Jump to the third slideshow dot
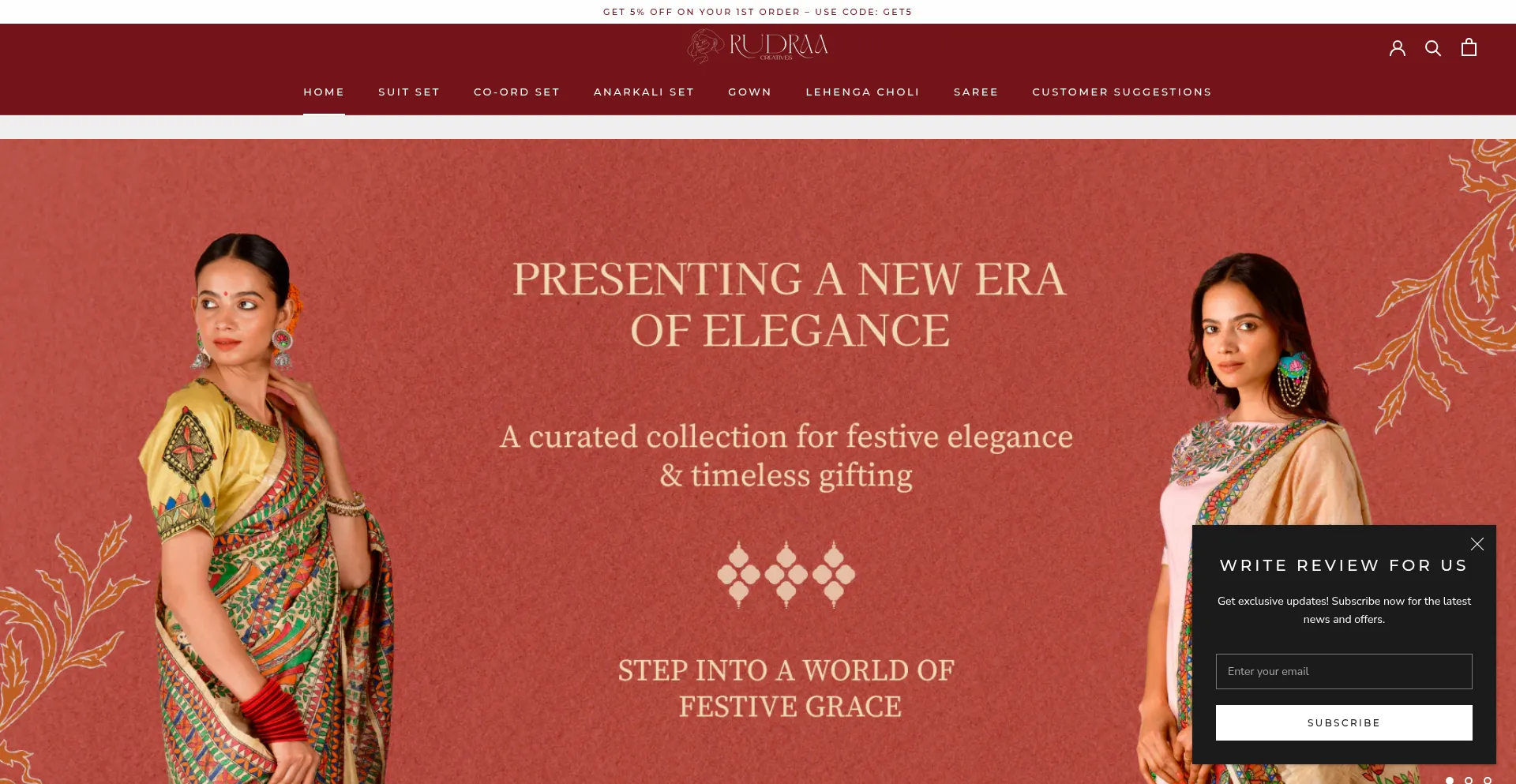 tap(1488, 780)
